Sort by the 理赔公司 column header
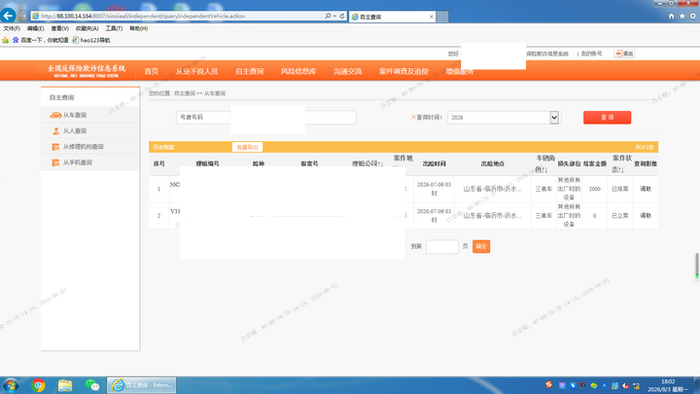The image size is (700, 394). (x=367, y=164)
